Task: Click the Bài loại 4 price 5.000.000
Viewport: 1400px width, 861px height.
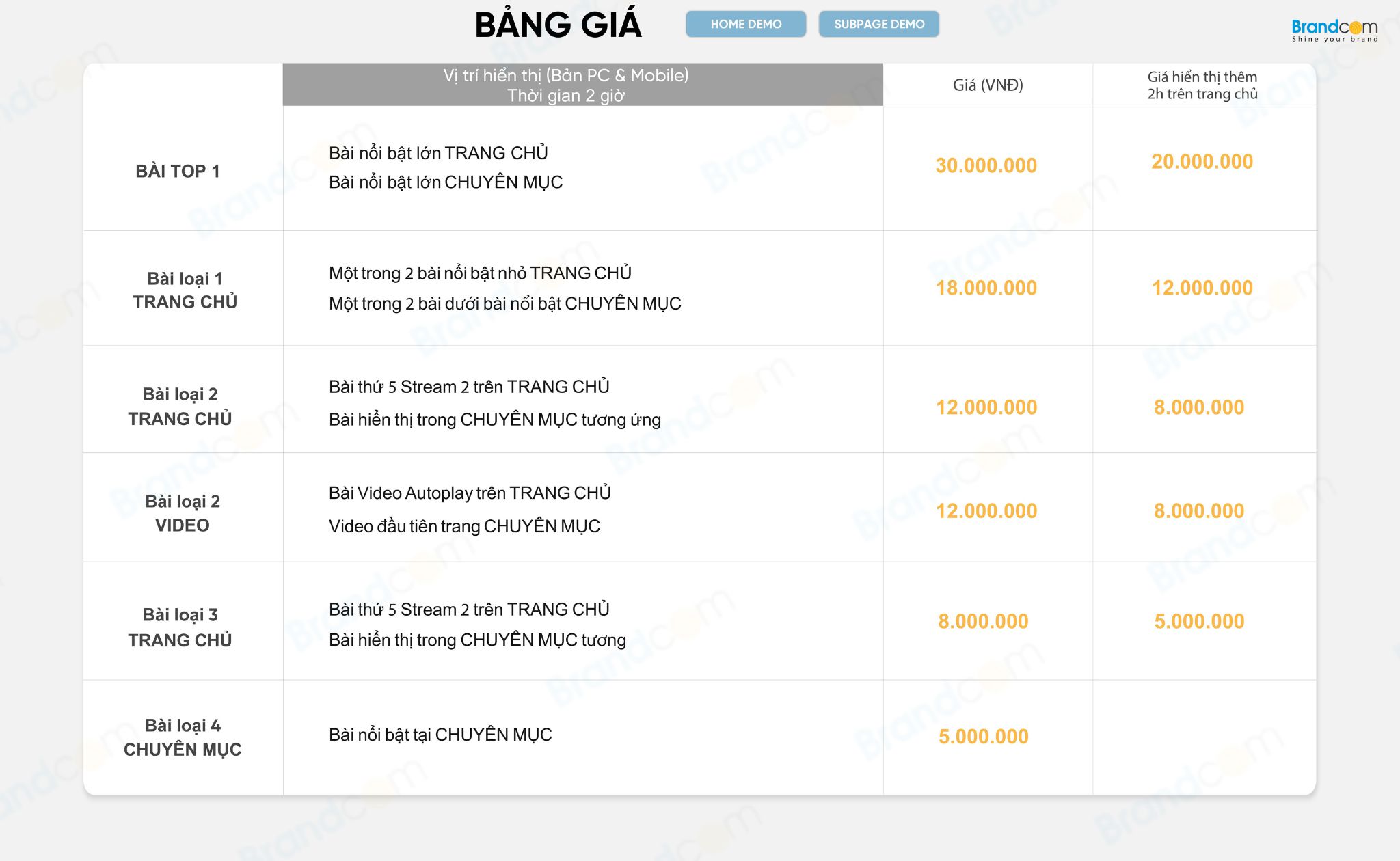Action: (x=983, y=736)
